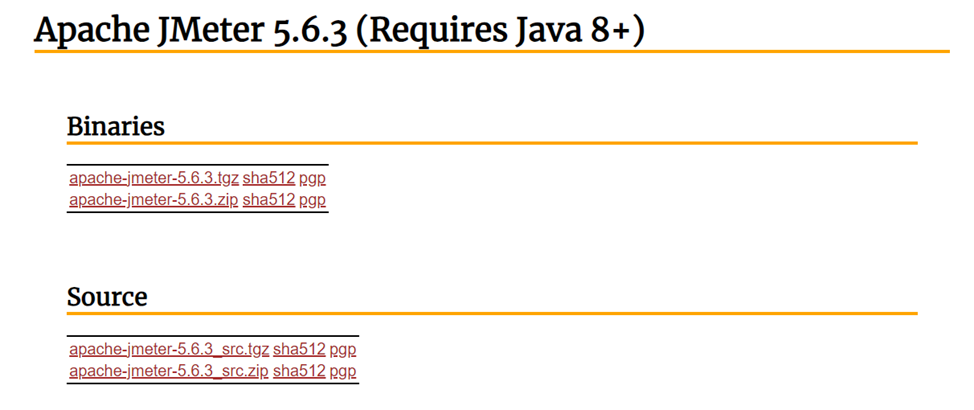Image resolution: width=974 pixels, height=410 pixels.
Task: Click orange rule beneath the page title
Action: [x=492, y=51]
